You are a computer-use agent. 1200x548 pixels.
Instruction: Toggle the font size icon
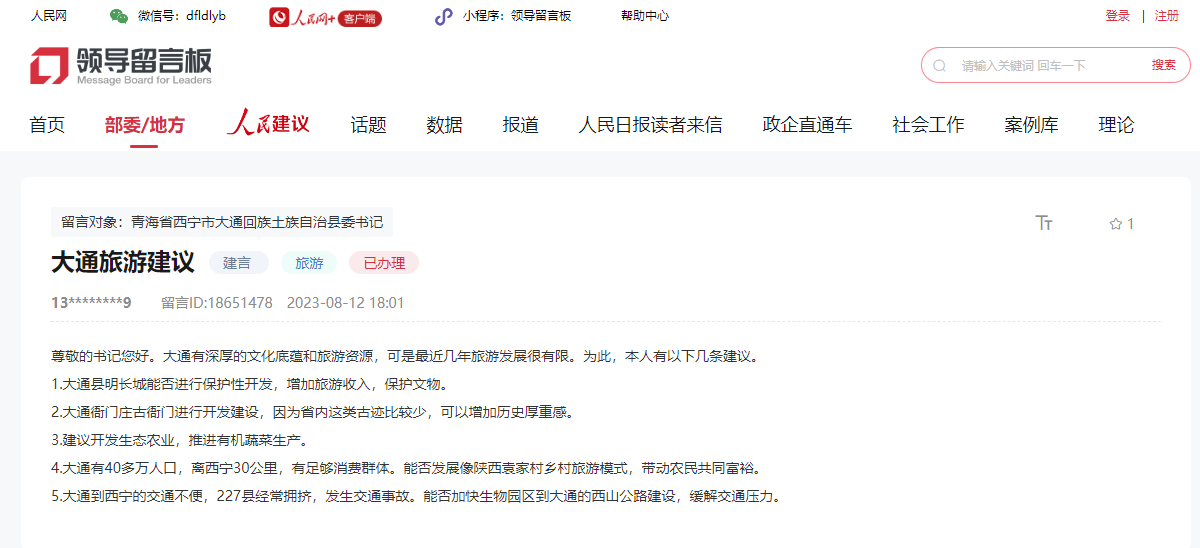(1044, 223)
